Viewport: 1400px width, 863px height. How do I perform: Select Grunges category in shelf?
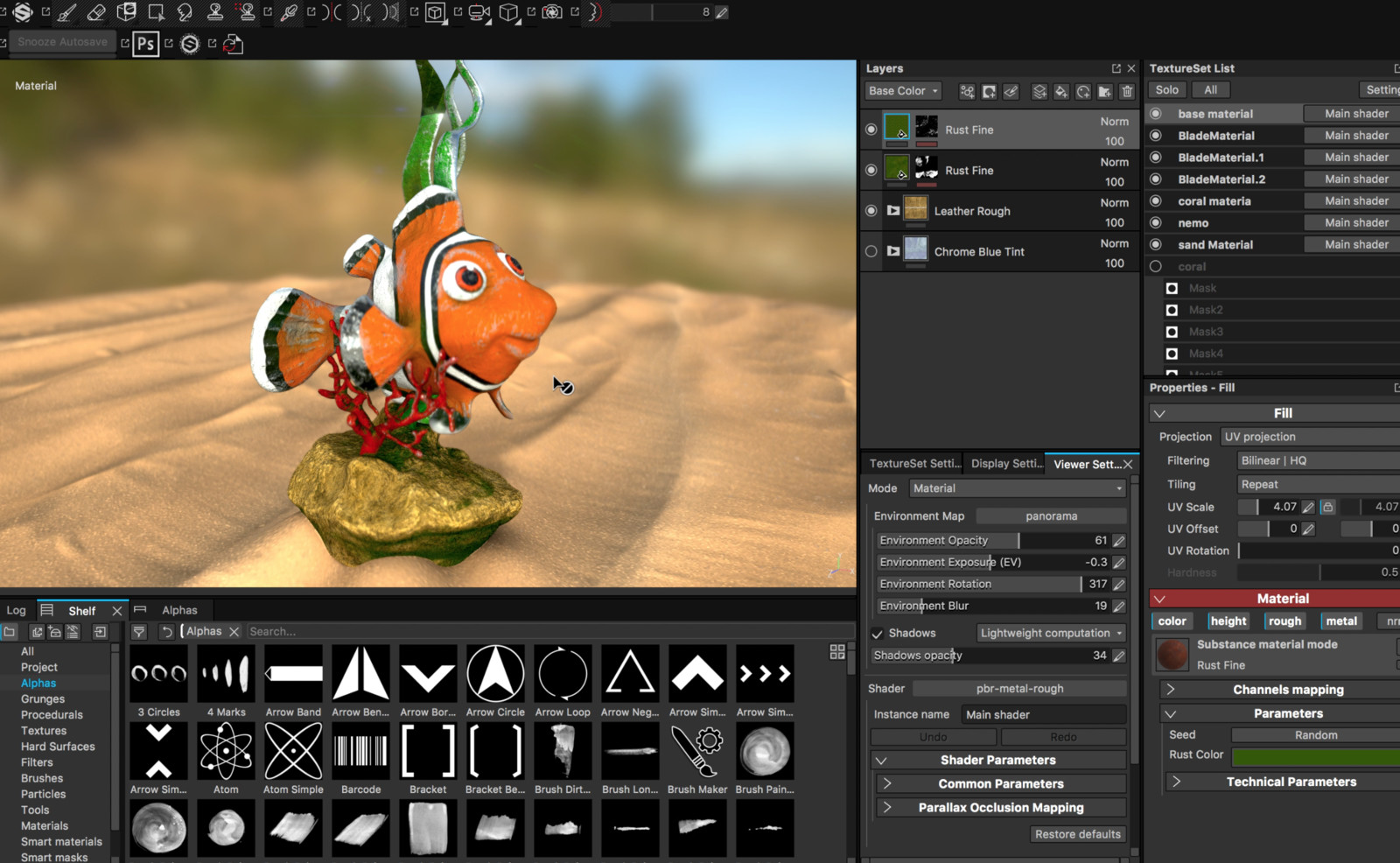(x=43, y=698)
